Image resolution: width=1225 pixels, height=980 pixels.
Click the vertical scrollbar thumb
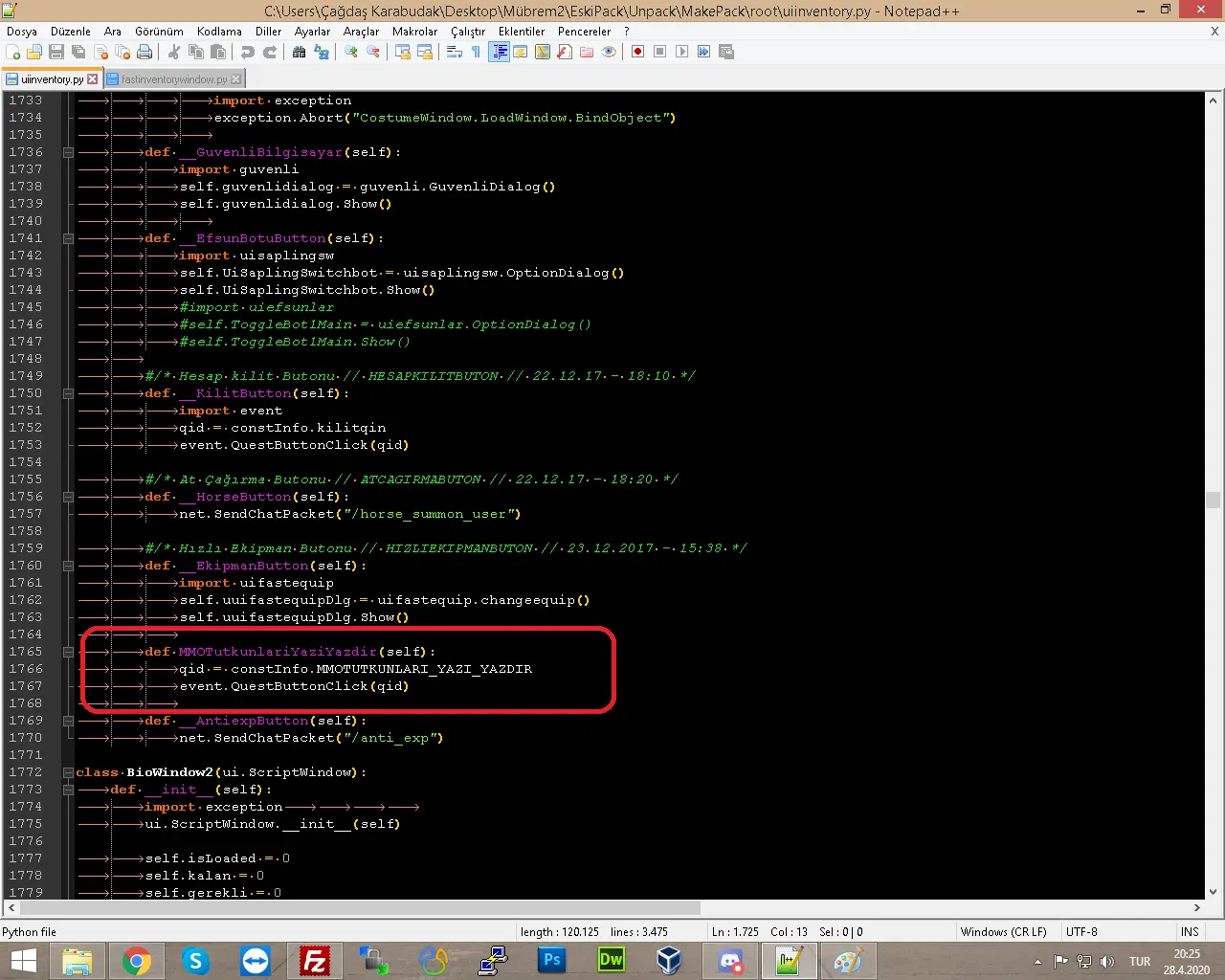tap(1214, 500)
